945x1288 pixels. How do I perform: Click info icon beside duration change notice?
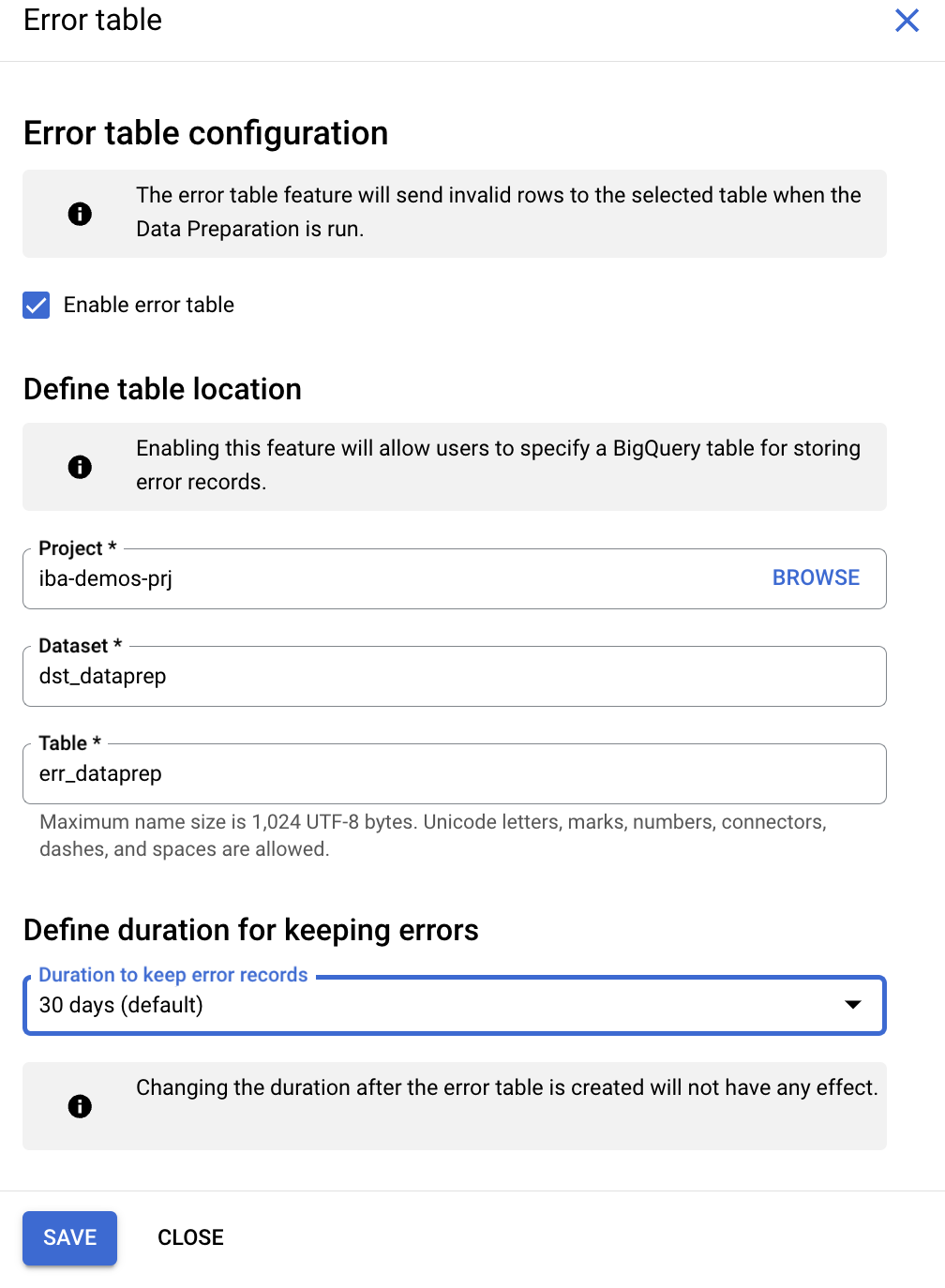tap(80, 1106)
